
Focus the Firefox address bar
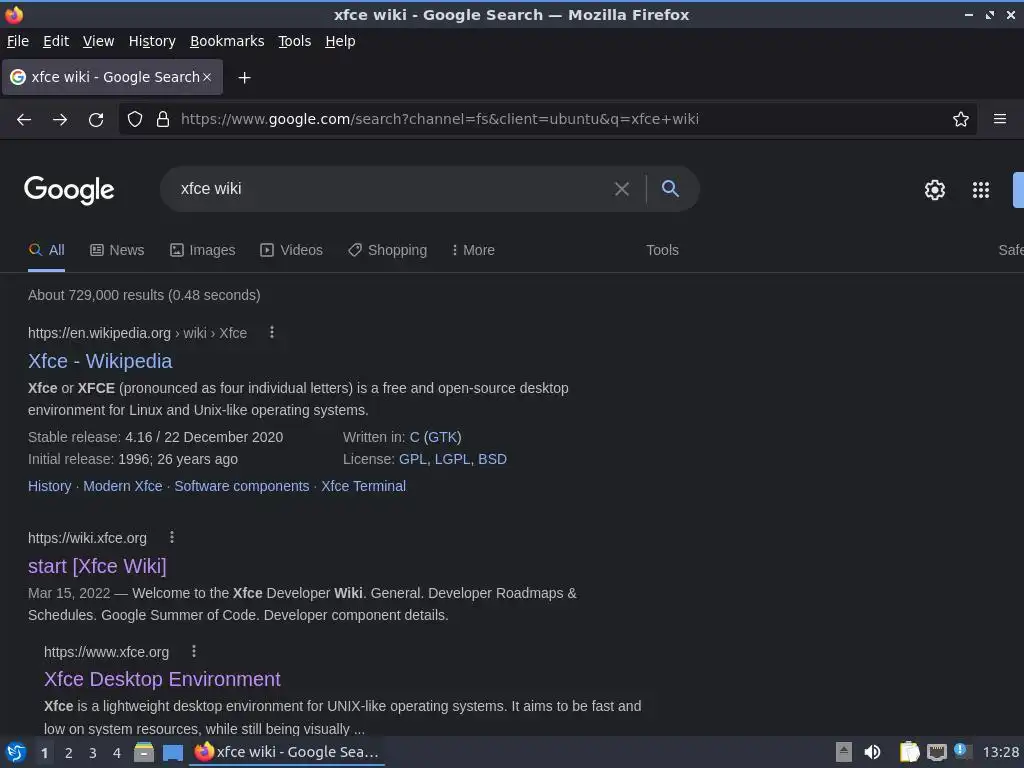(562, 119)
